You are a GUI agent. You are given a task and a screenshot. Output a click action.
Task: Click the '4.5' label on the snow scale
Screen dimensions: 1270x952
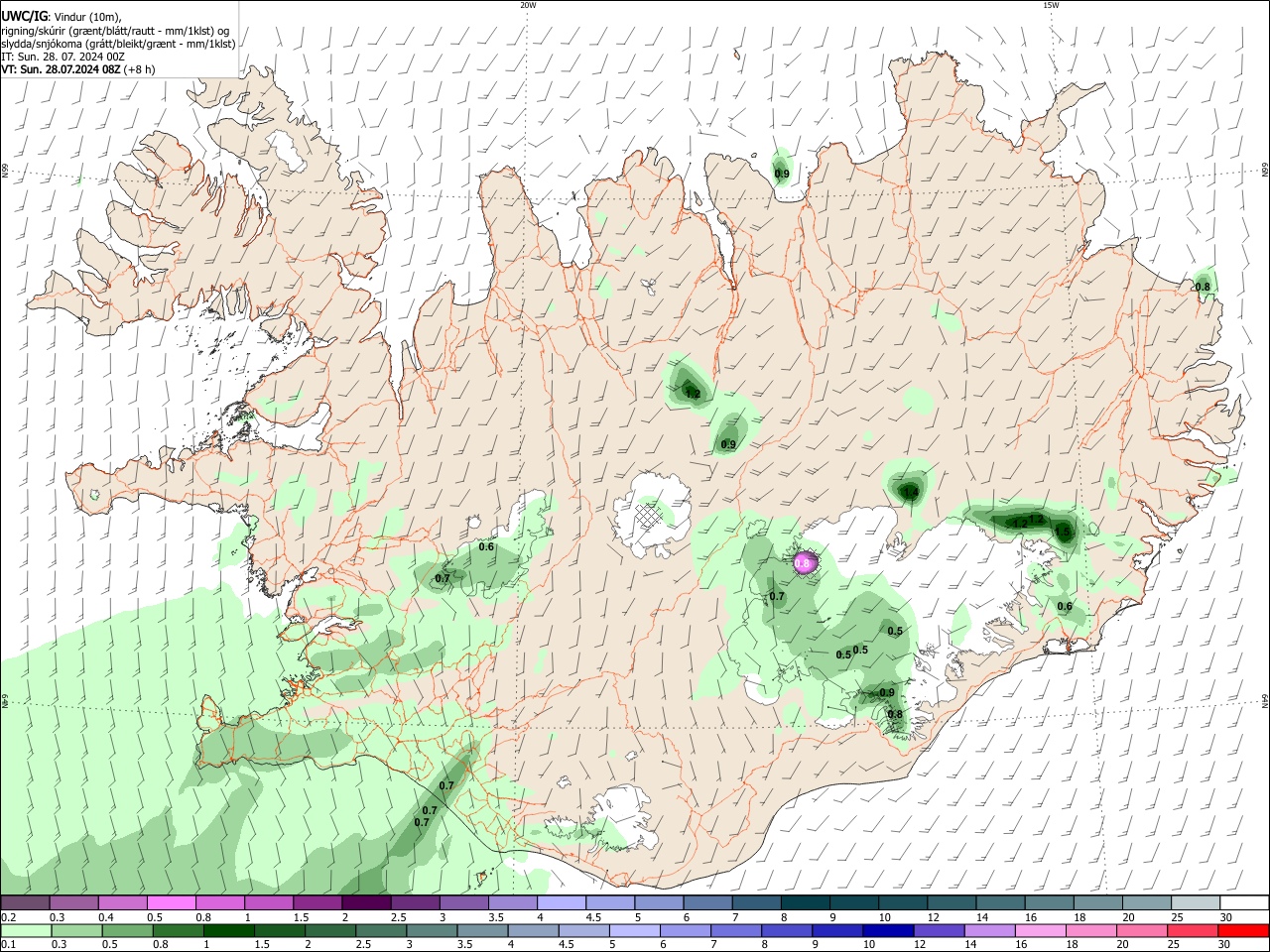point(593,917)
